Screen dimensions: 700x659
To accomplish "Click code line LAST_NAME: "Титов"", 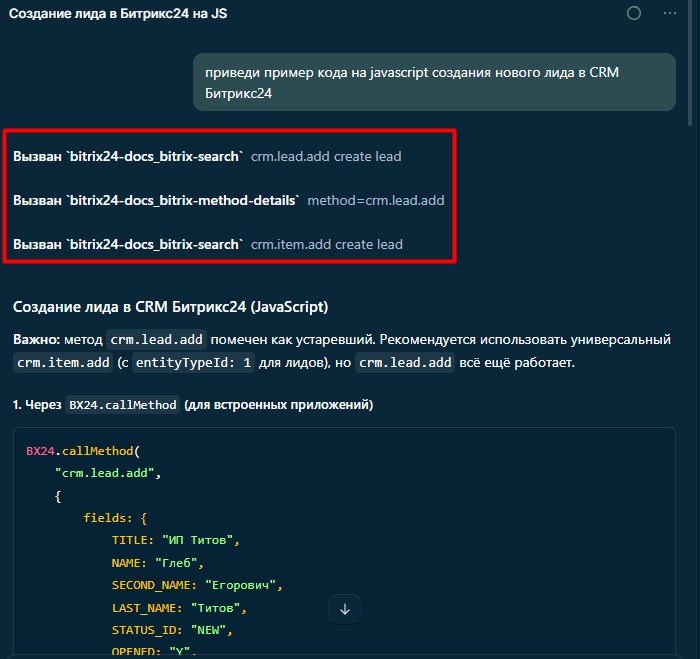I will [x=179, y=608].
